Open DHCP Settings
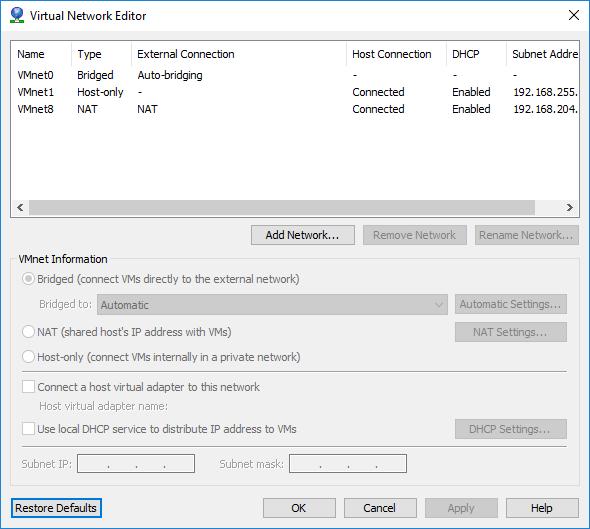 click(511, 429)
